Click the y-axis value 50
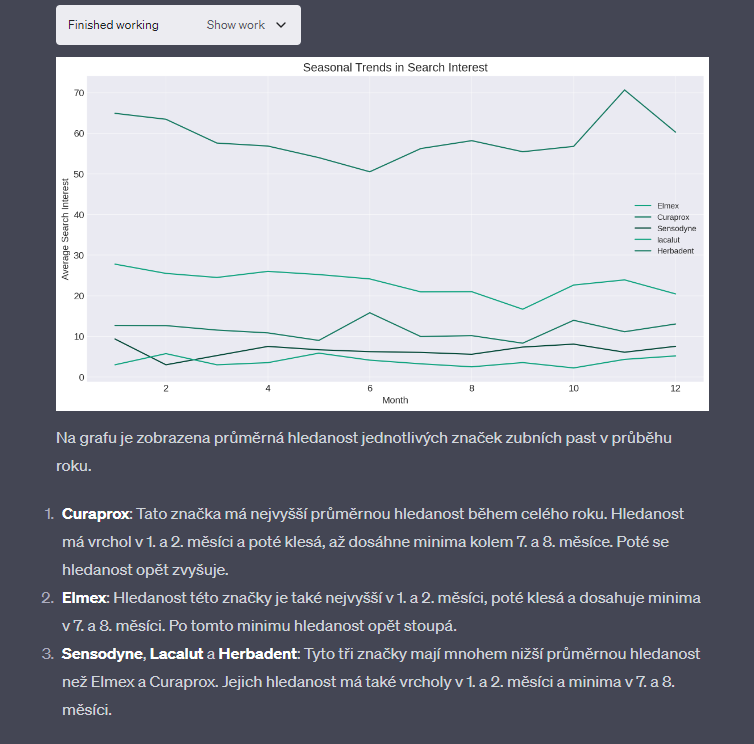Image resolution: width=754 pixels, height=744 pixels. (x=79, y=174)
